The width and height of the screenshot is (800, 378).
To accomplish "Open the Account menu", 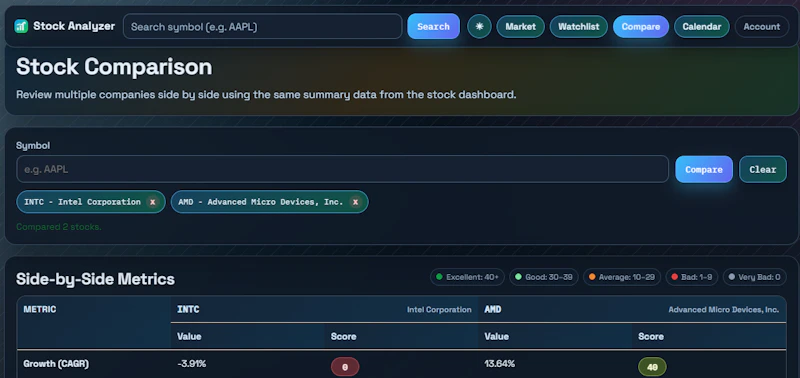I will tap(762, 27).
